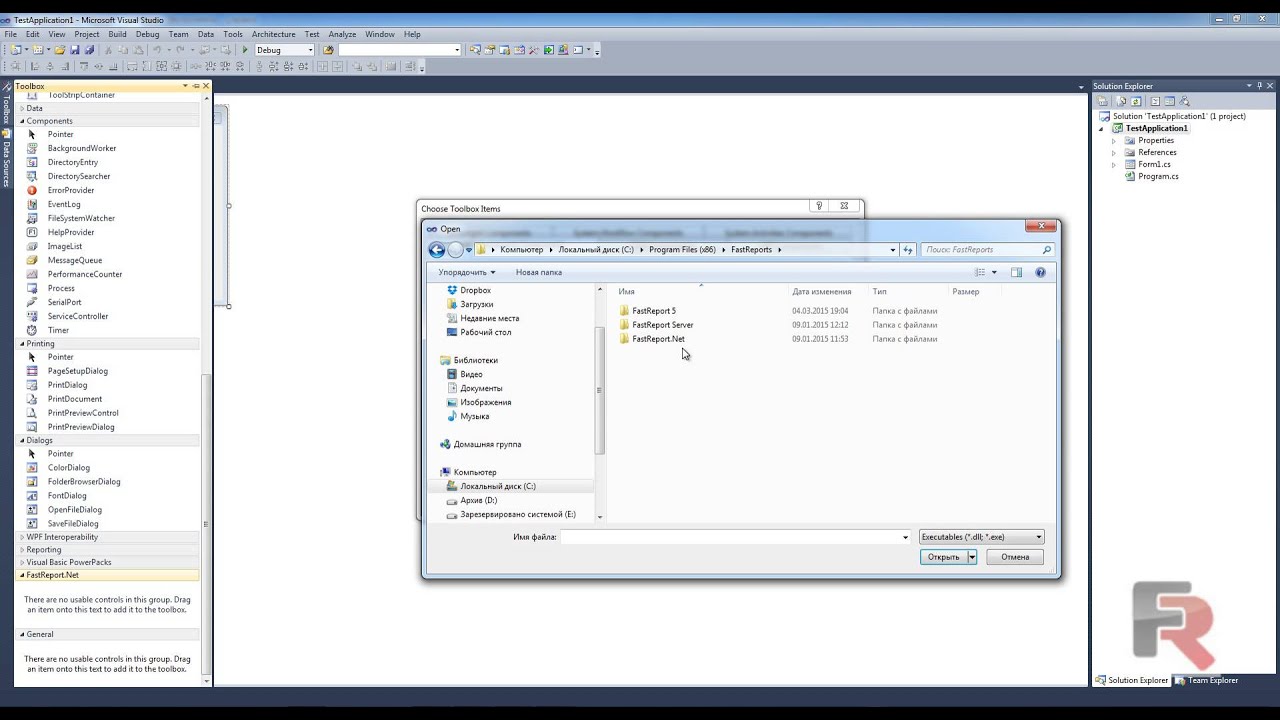Click View Class Diagram icon in Solution Explorer
This screenshot has height=720, width=1280.
click(1184, 101)
